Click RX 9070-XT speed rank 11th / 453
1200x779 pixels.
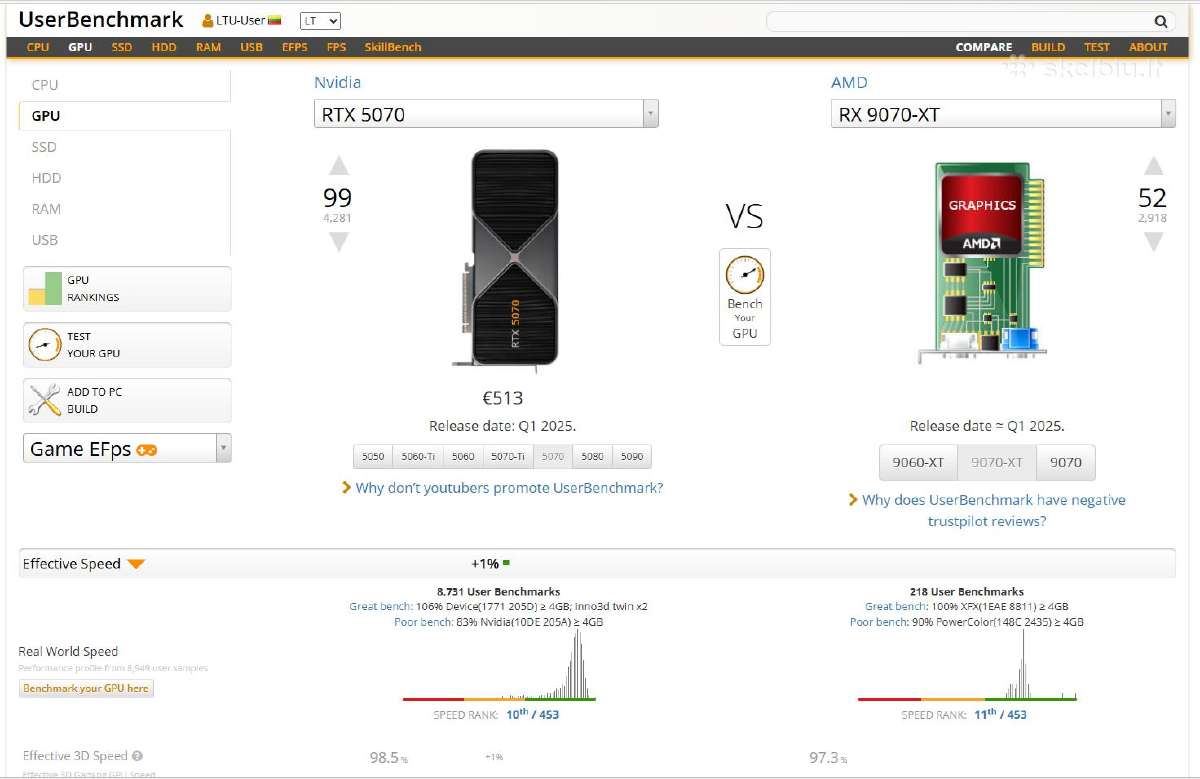(x=1000, y=714)
